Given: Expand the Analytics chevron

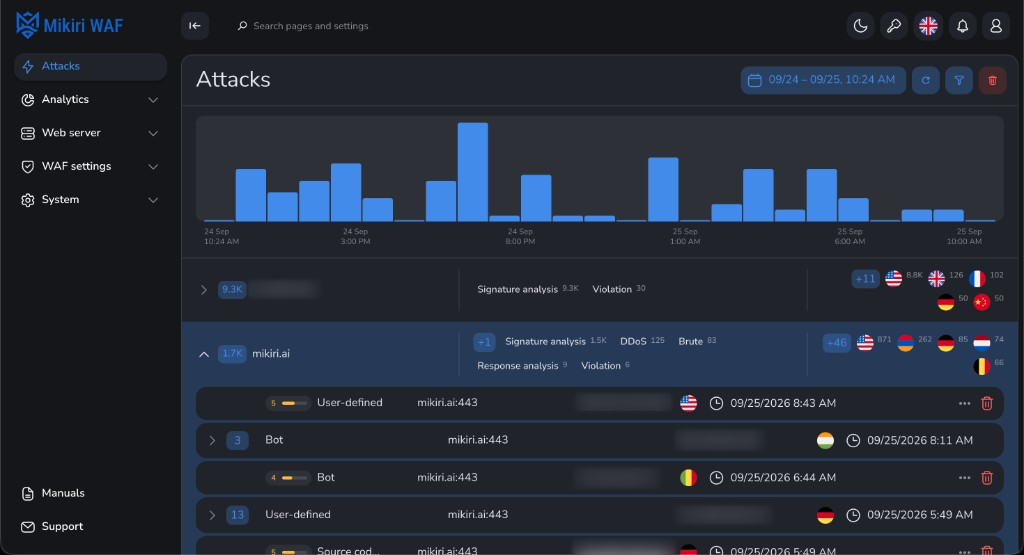Looking at the screenshot, I should click(153, 100).
